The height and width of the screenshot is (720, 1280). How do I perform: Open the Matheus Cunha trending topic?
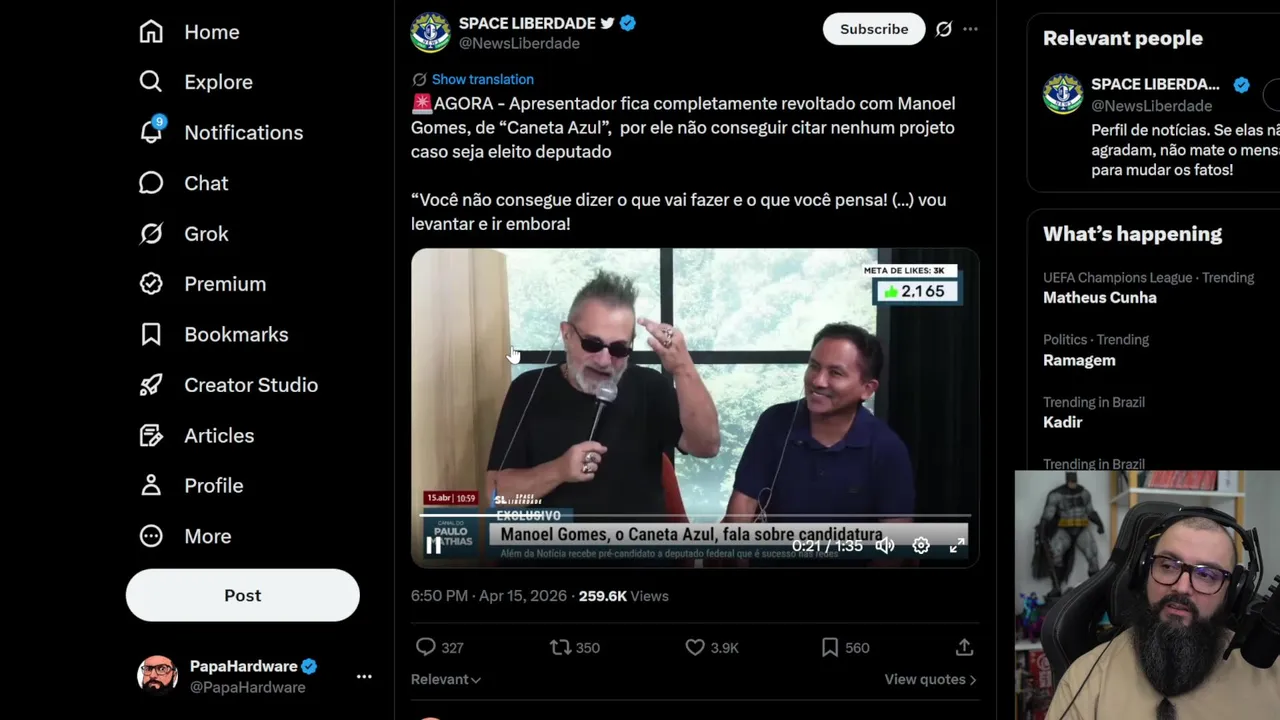1099,297
